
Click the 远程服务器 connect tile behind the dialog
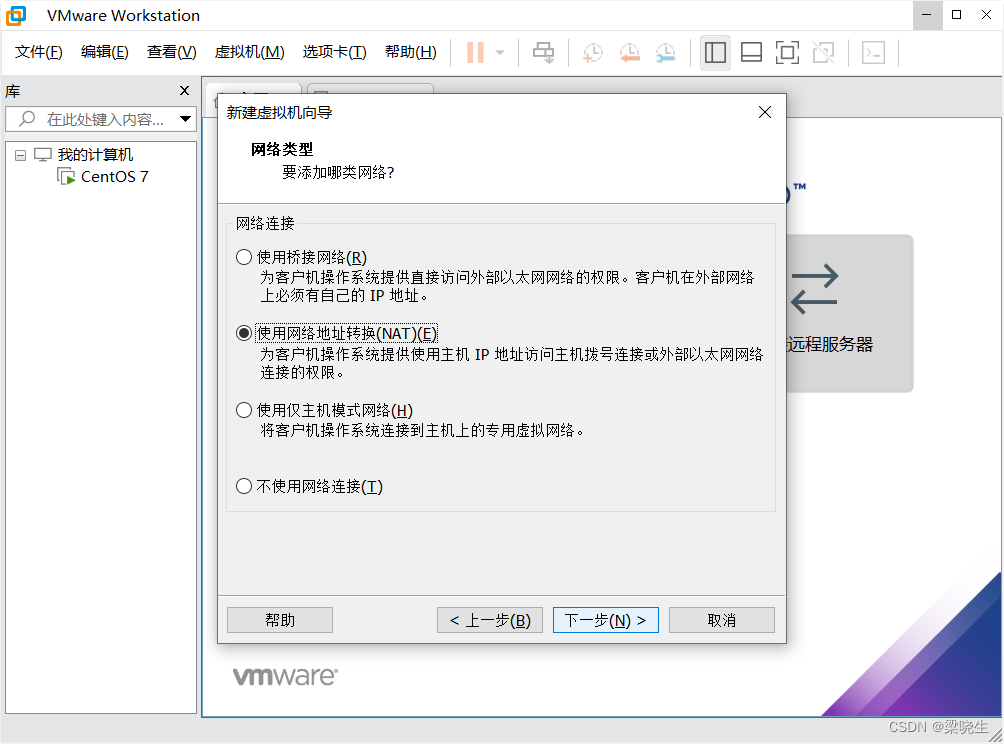coord(850,313)
